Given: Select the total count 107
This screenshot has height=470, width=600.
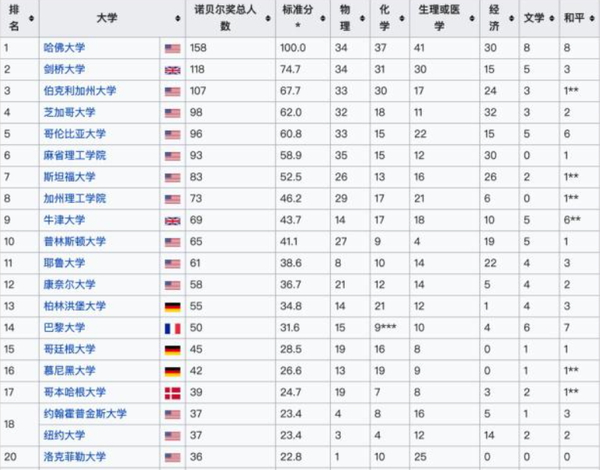Looking at the screenshot, I should [x=198, y=91].
